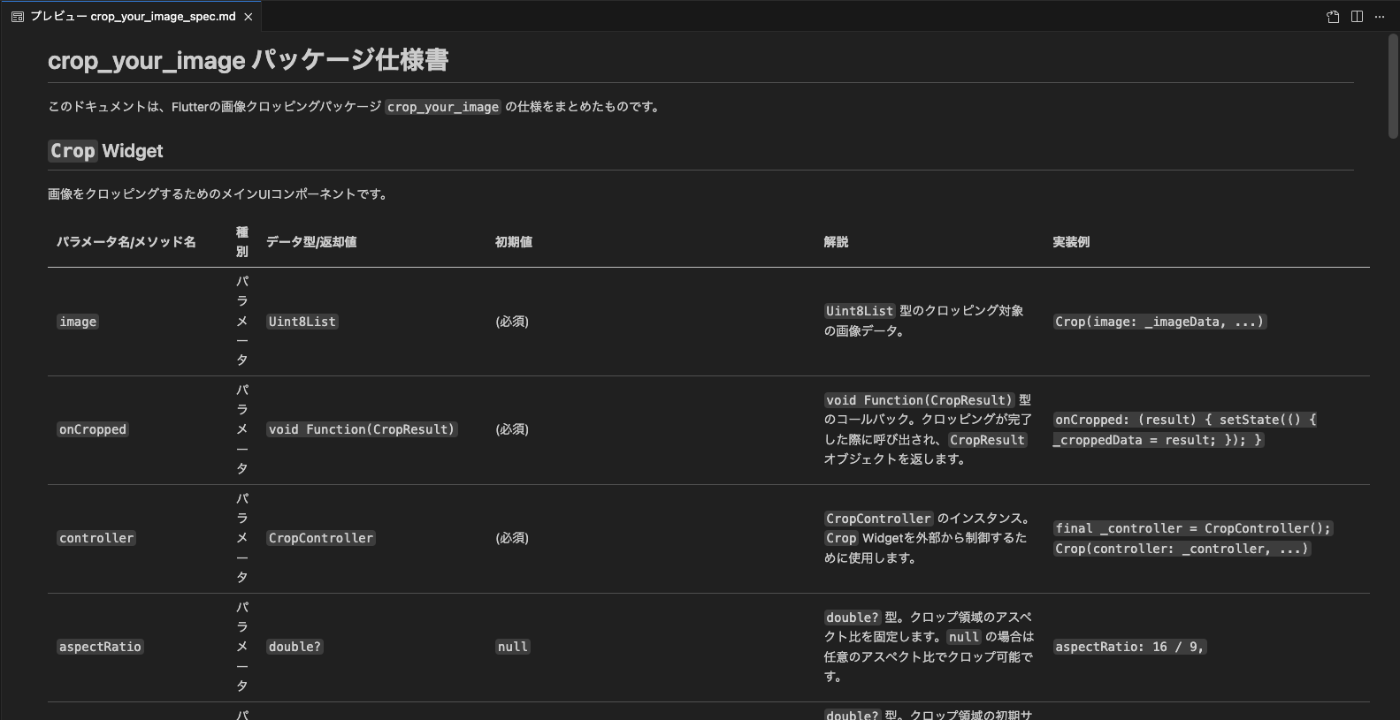
Task: Click the column header データ型/返却値
Action: [x=311, y=242]
